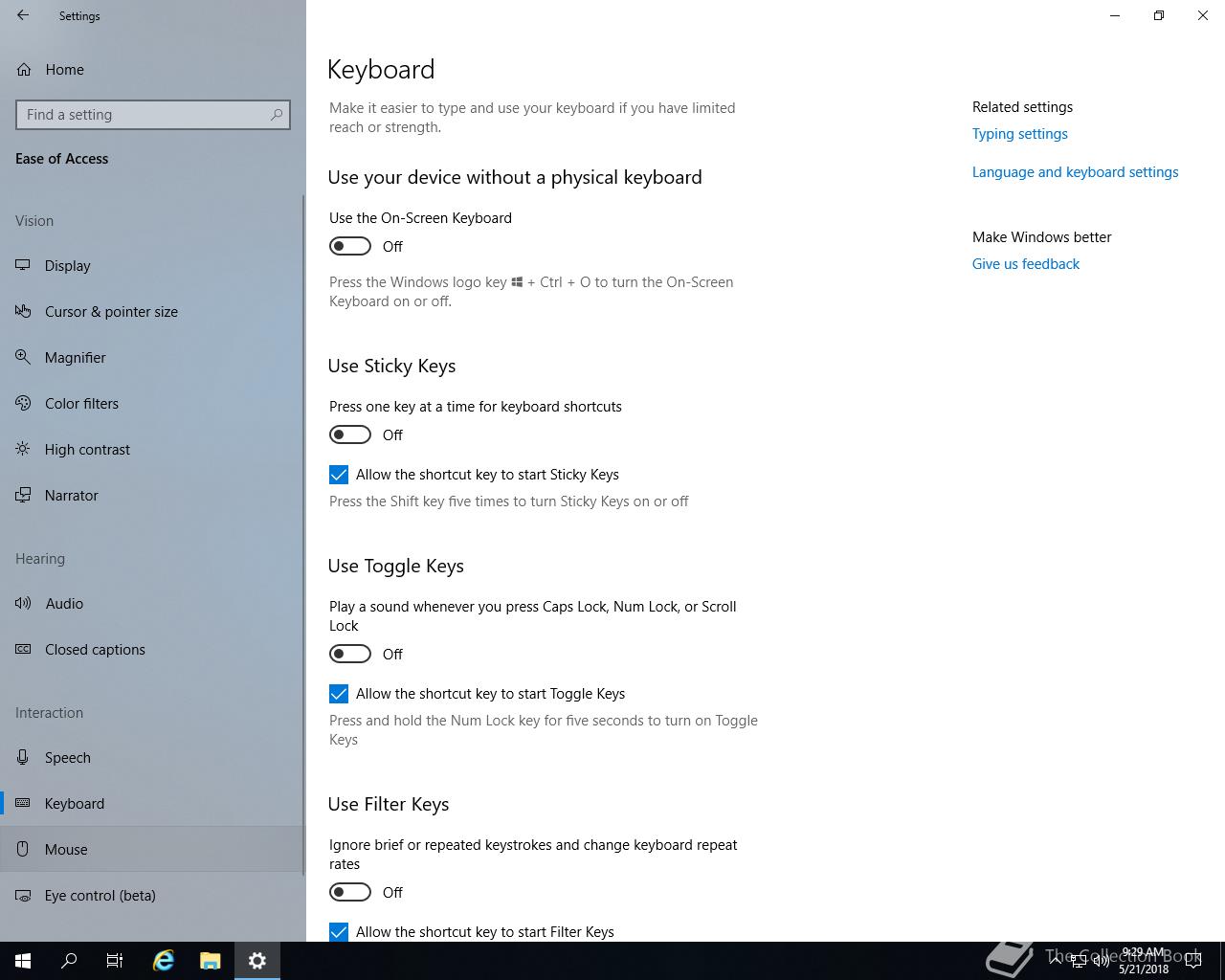The height and width of the screenshot is (980, 1225).
Task: Open taskbar search magnifier
Action: [x=69, y=961]
